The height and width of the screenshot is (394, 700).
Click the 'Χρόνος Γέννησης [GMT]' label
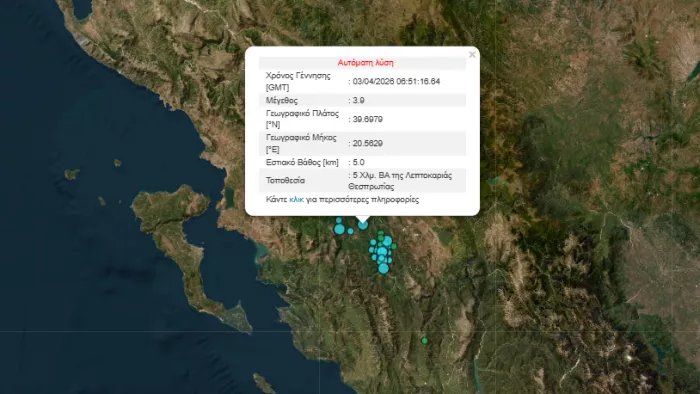pos(298,81)
